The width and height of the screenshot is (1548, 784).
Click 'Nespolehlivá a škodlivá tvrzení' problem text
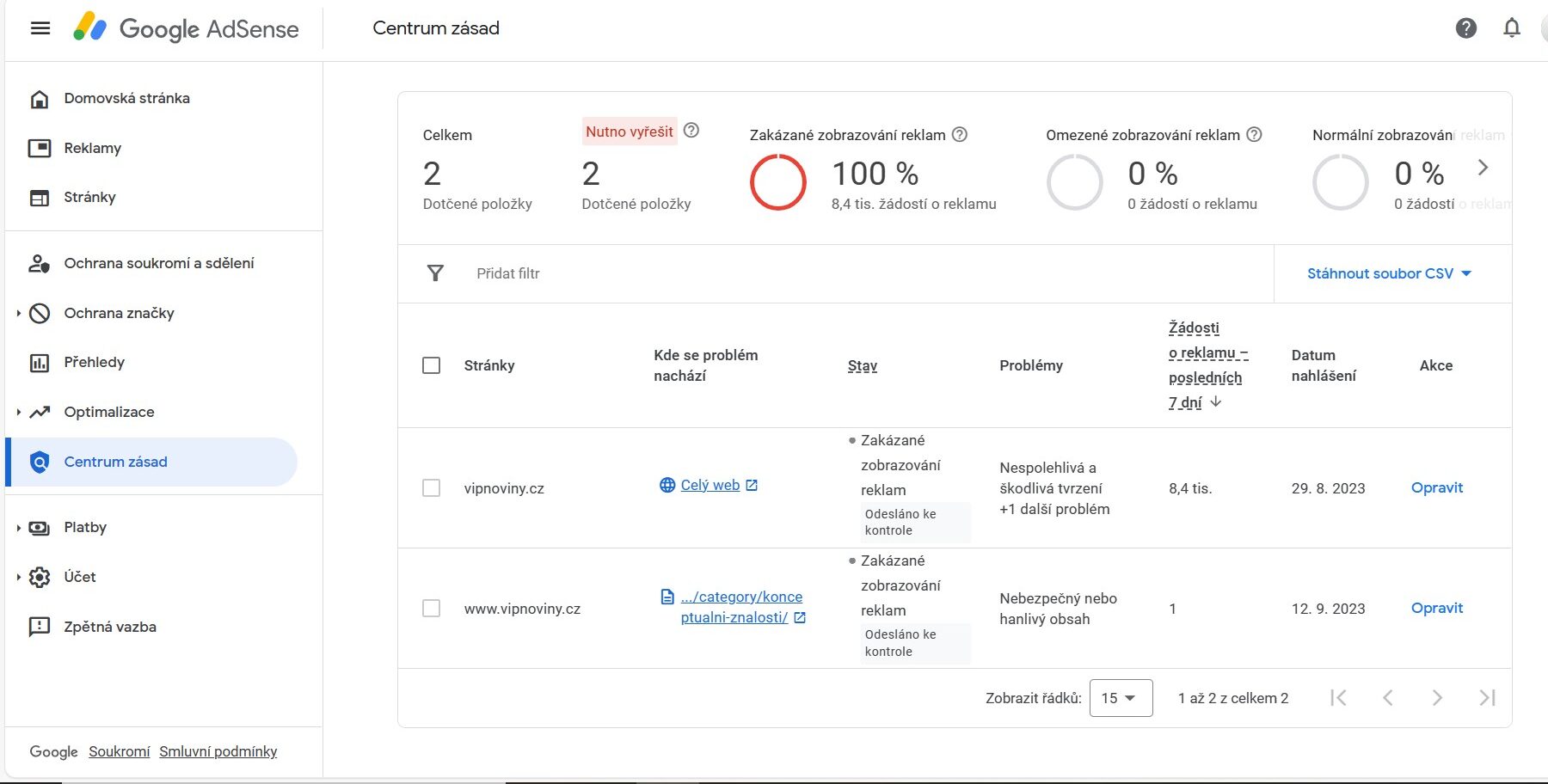coord(1050,478)
